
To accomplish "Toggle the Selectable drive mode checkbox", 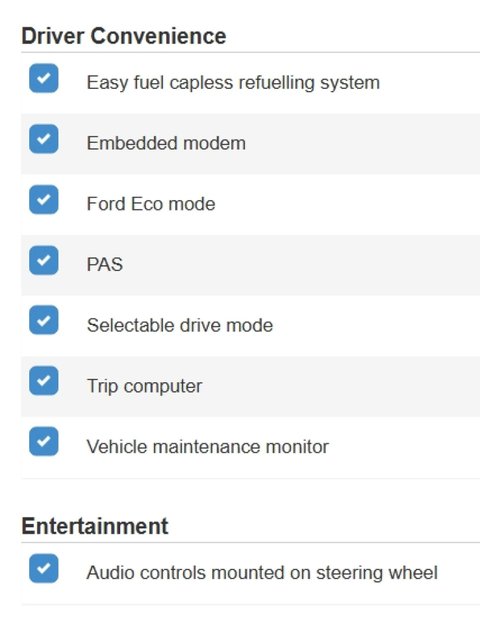I will pos(44,320).
